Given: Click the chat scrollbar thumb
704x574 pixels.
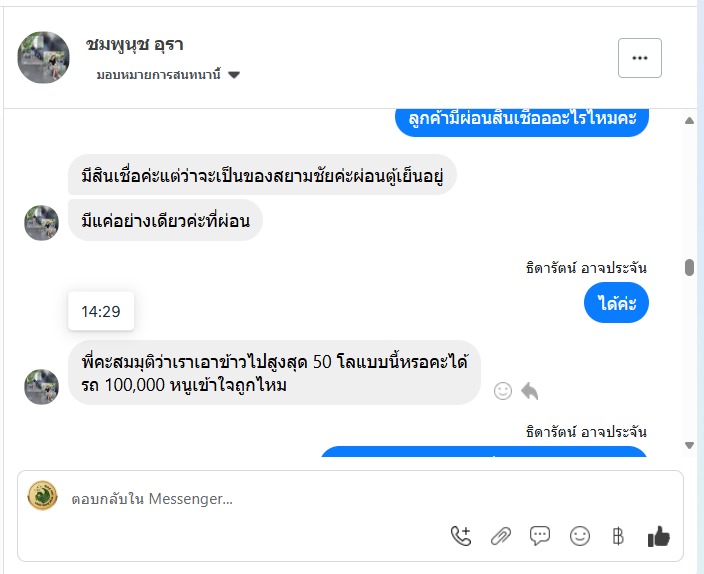Looking at the screenshot, I should coord(689,267).
